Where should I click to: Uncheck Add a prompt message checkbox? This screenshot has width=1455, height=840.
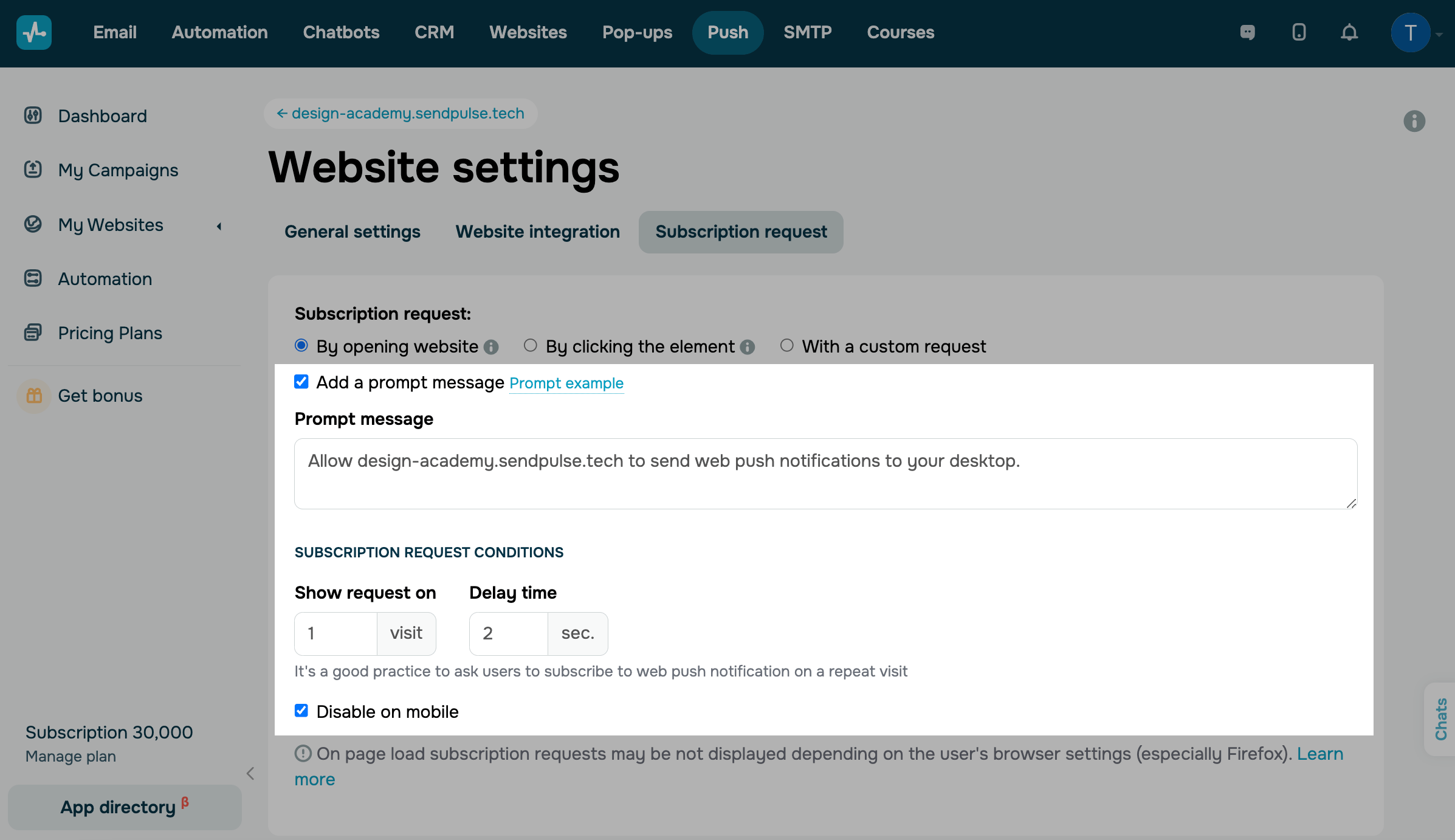click(301, 382)
